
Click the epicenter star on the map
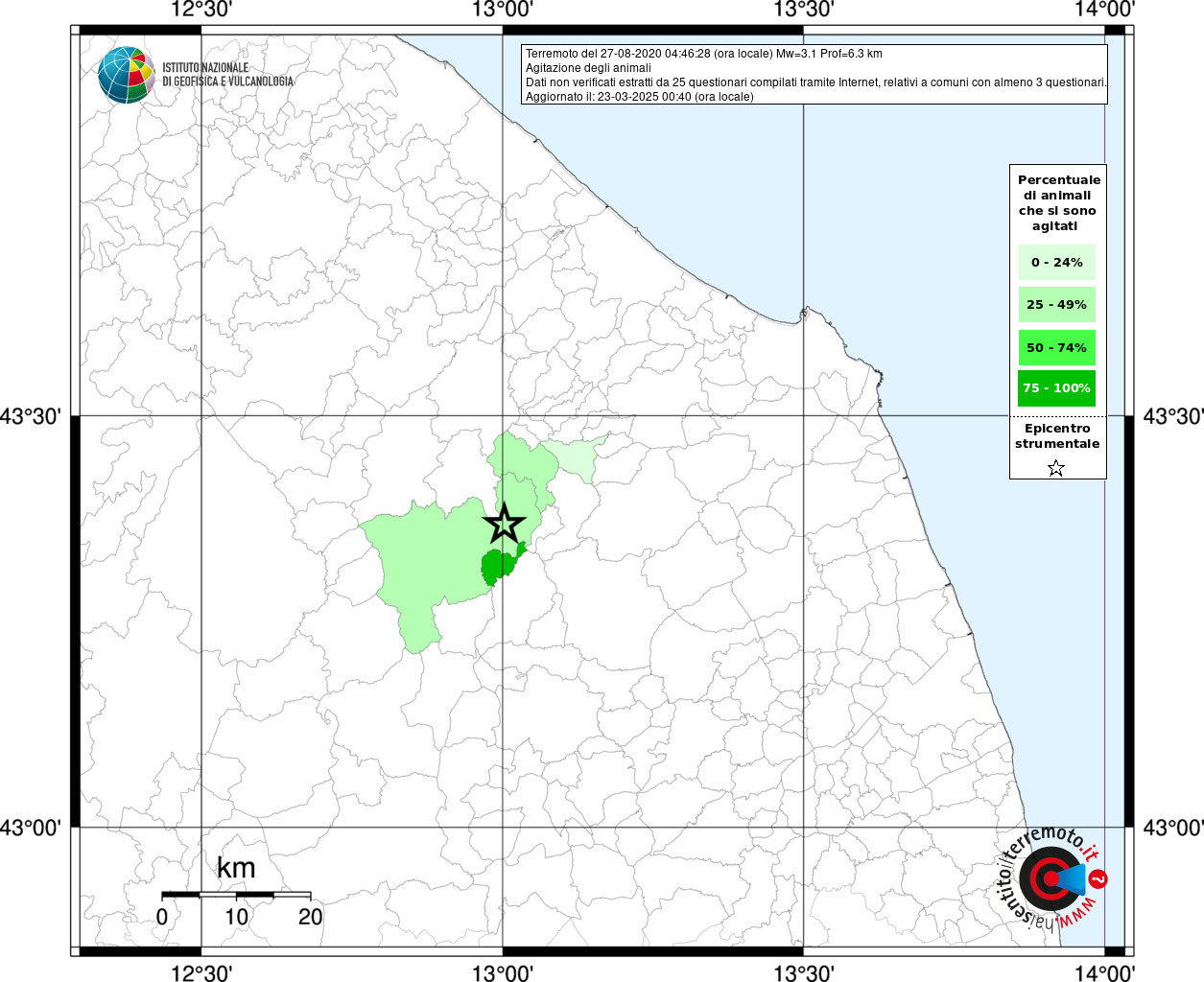(504, 524)
